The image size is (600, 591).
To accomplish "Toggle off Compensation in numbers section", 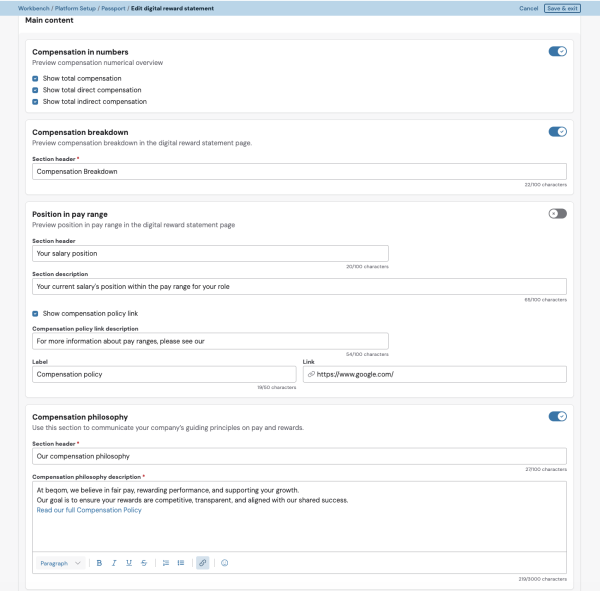I will [558, 51].
